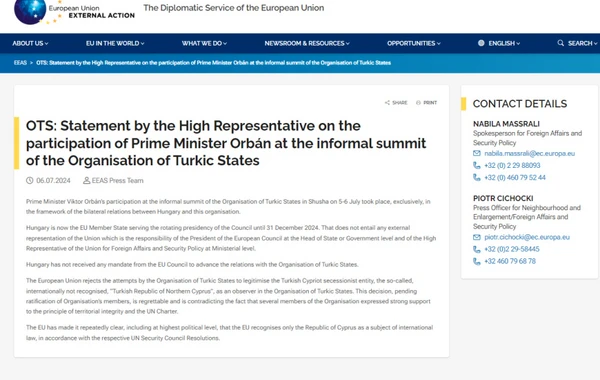
Task: Click 'Spokesperson for Foreign Affairs and Security Policy' text
Action: [527, 138]
